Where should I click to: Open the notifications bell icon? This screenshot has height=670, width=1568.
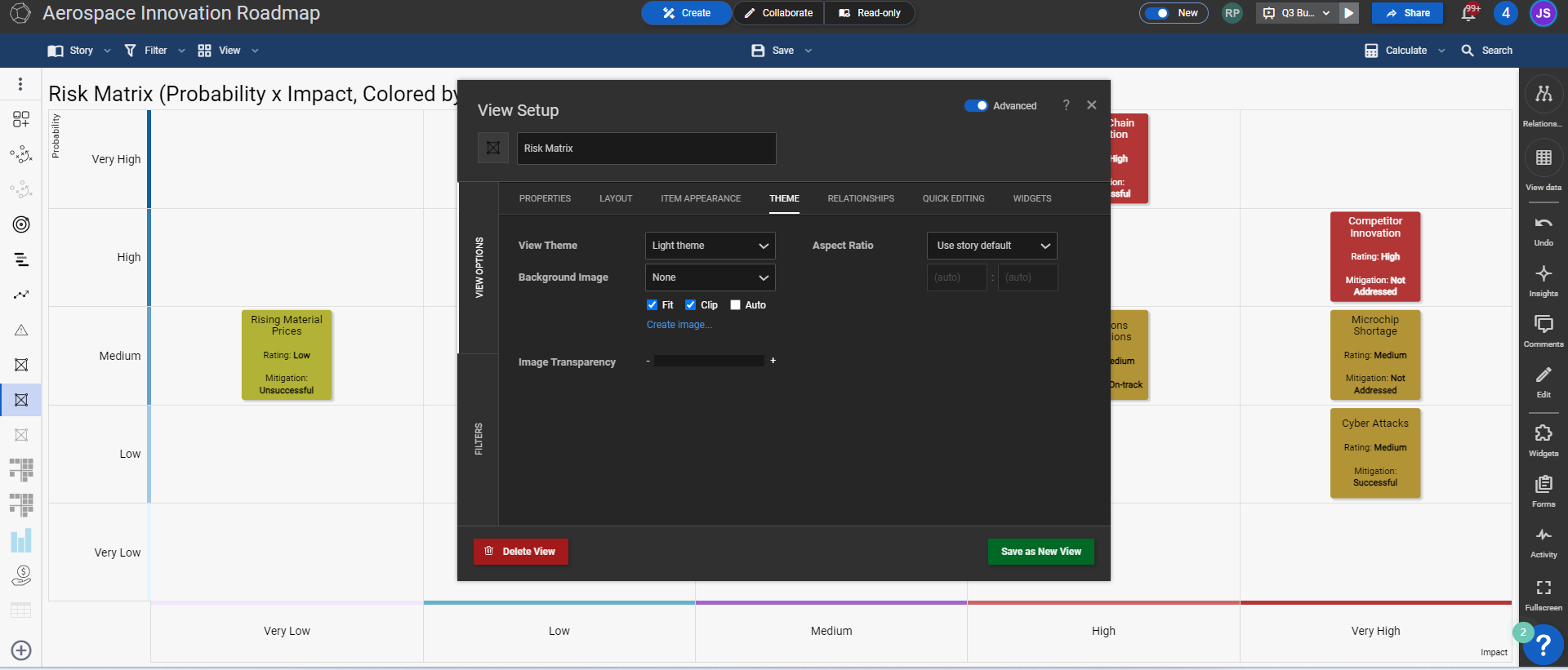coord(1469,13)
